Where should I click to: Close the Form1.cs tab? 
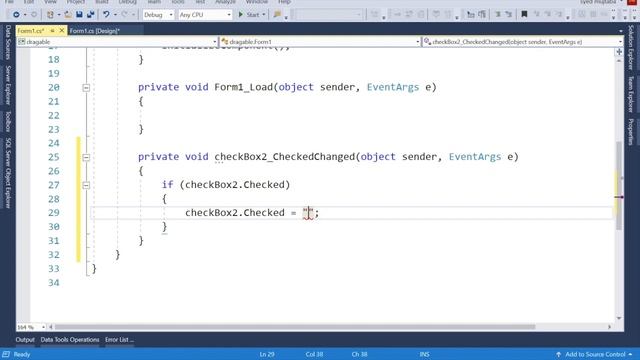[62, 31]
